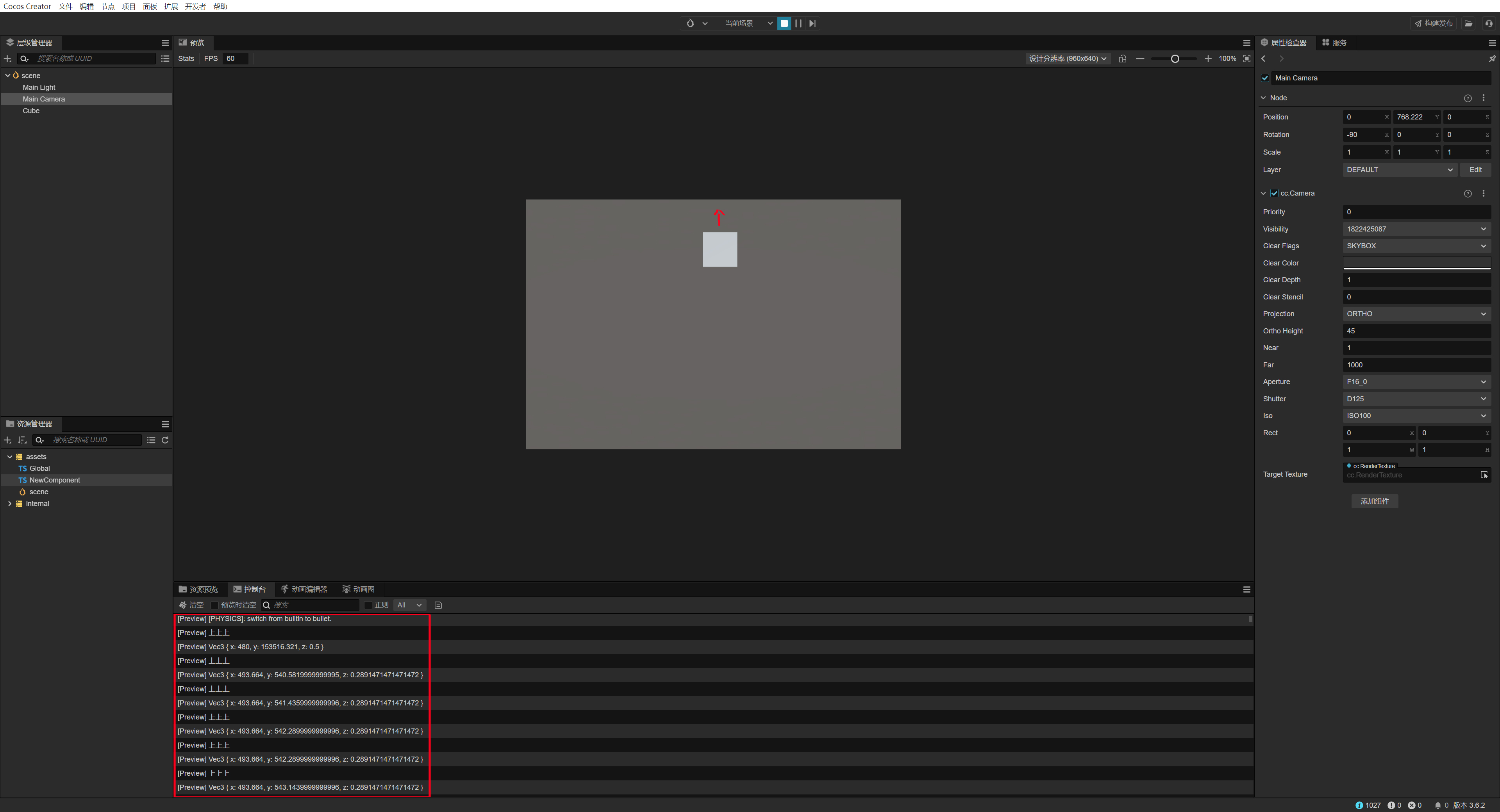The image size is (1500, 812).
Task: Click the Clear Color swatch
Action: 1416,262
